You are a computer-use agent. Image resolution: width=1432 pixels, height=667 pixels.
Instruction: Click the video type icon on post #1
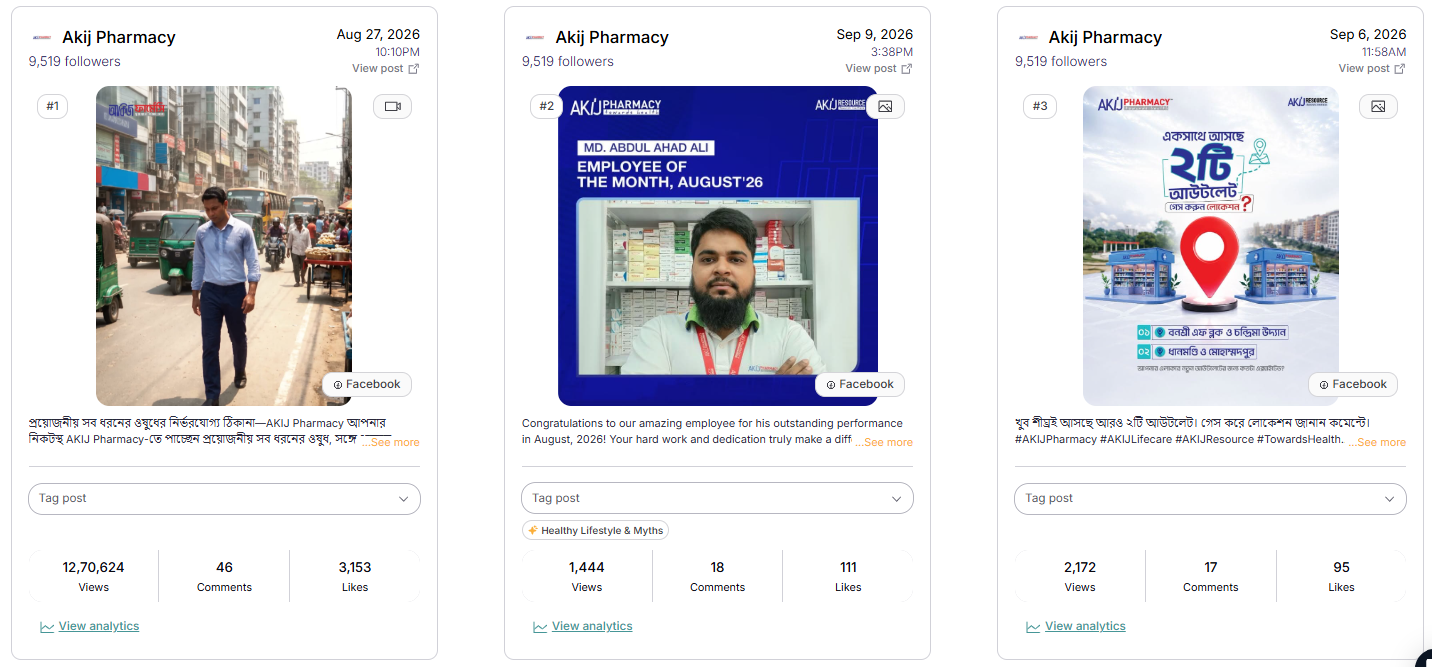(392, 106)
